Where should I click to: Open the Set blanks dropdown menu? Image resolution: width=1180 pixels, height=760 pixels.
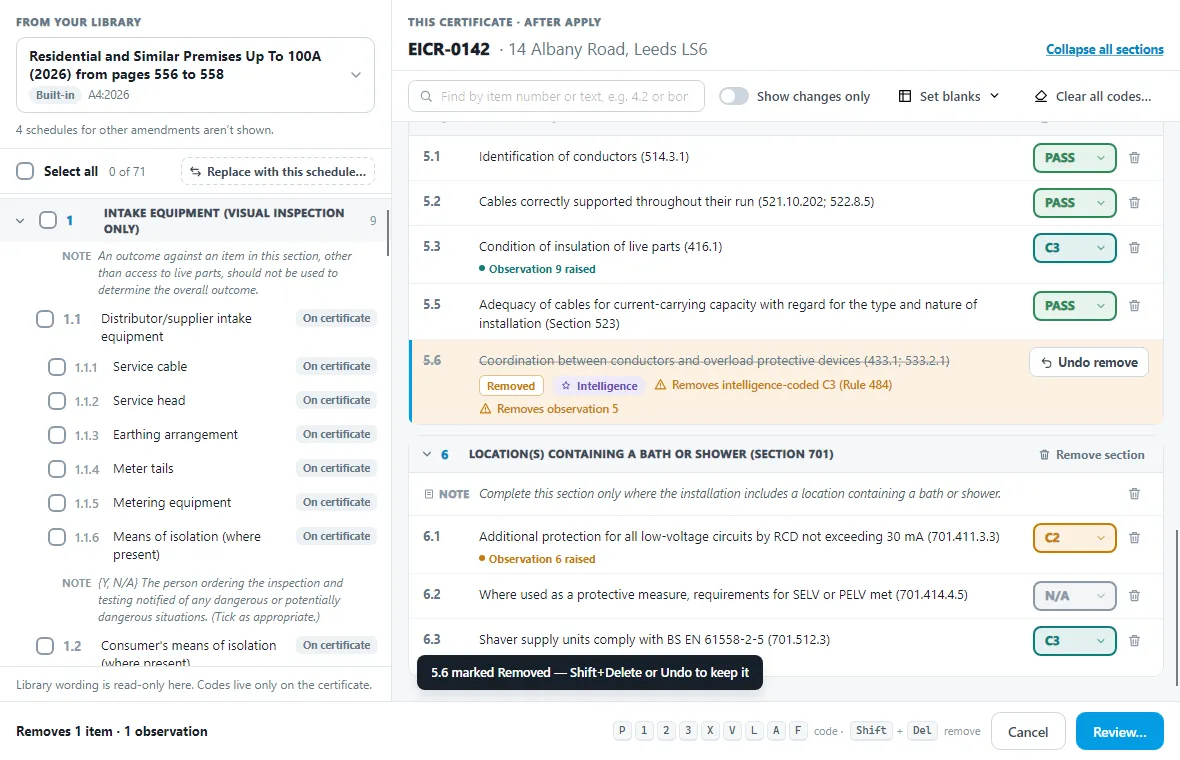tap(949, 96)
